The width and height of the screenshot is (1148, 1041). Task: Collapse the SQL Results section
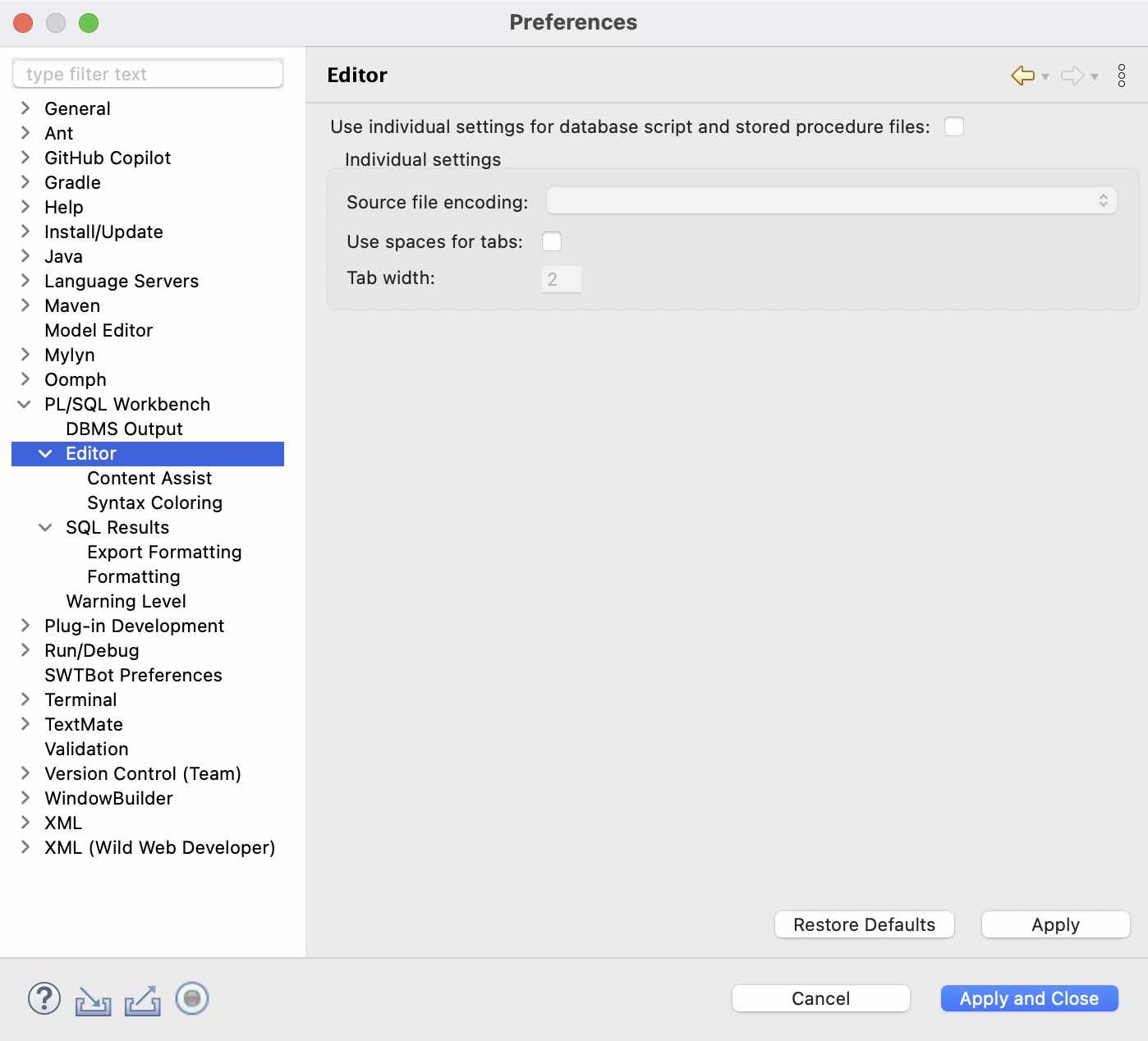[45, 527]
